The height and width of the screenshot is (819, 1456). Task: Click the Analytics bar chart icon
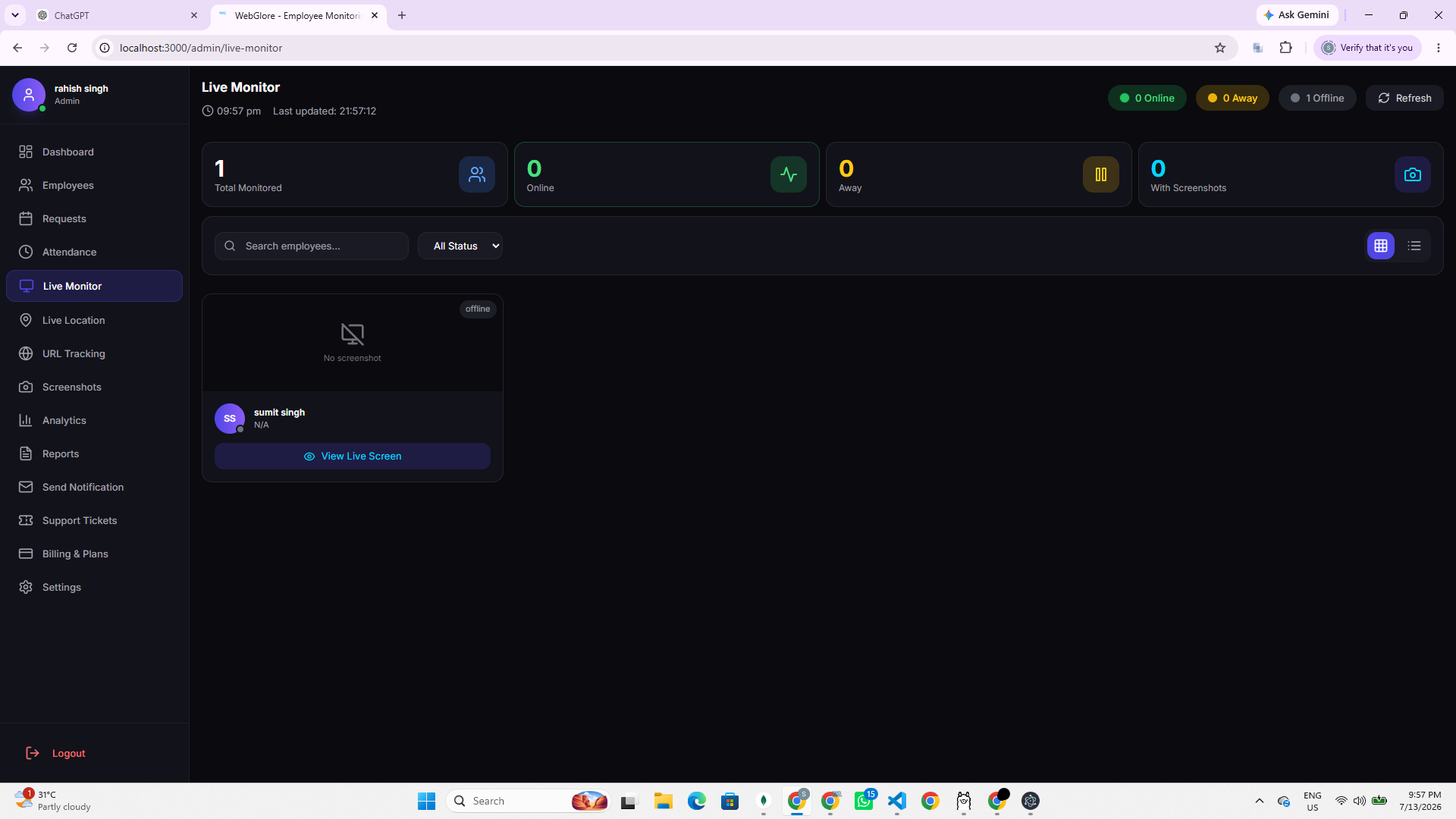click(26, 420)
